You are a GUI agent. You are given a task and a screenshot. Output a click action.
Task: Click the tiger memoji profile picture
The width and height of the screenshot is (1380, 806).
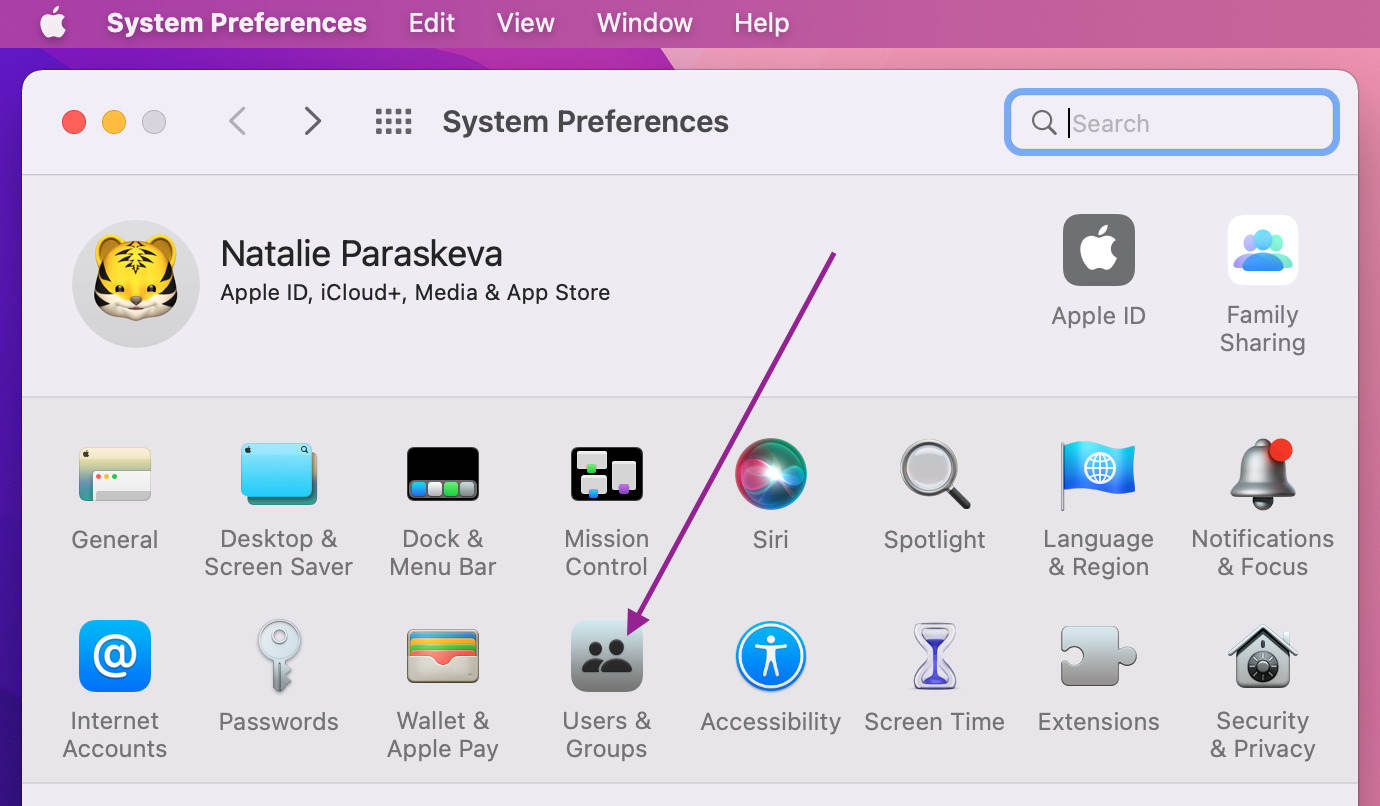136,284
